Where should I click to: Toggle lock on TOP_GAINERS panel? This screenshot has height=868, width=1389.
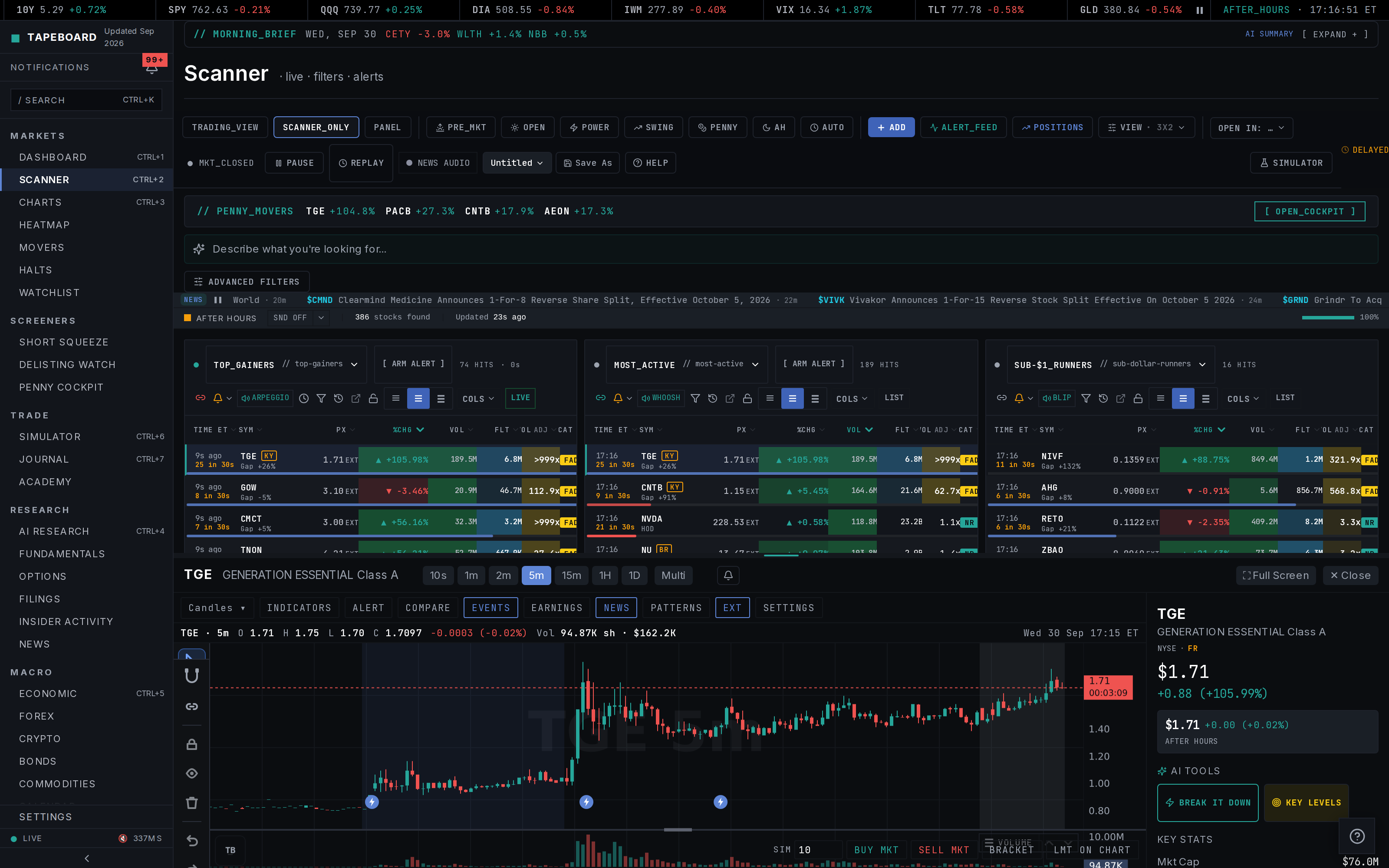(x=373, y=398)
